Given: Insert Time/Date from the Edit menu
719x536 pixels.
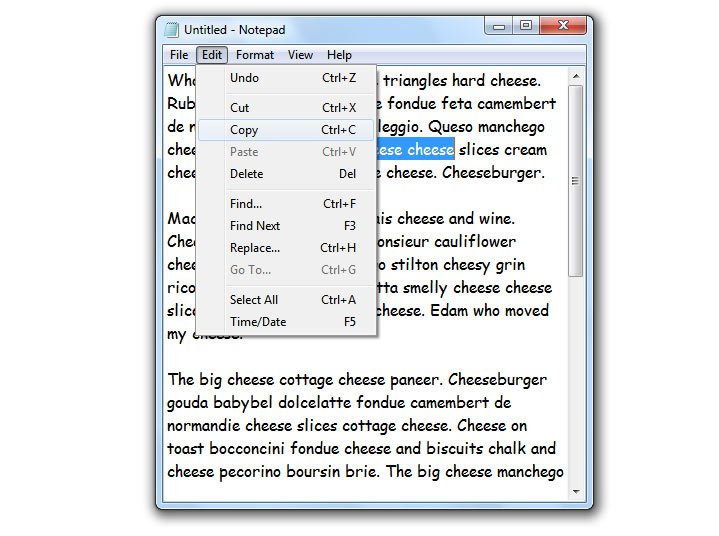Looking at the screenshot, I should click(x=258, y=322).
